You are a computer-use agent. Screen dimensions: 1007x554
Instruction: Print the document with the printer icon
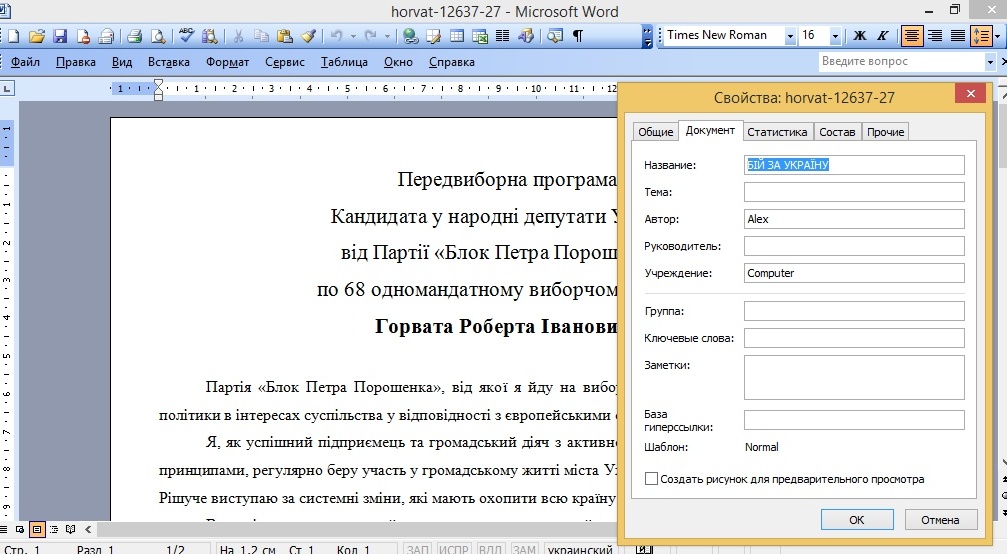coord(134,36)
